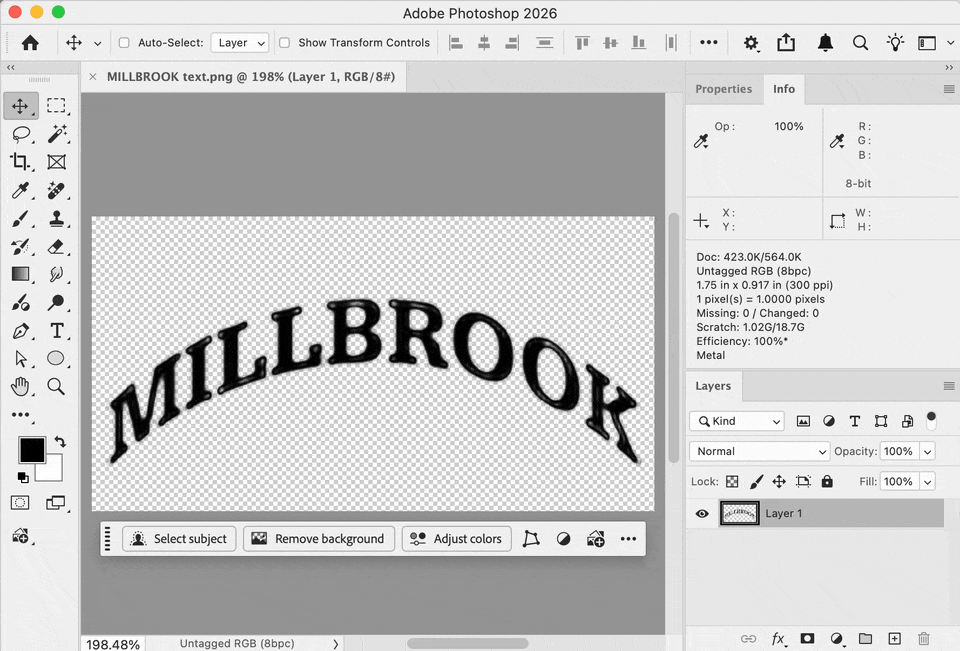Pick the Eyedropper tool in toolbar

point(21,190)
